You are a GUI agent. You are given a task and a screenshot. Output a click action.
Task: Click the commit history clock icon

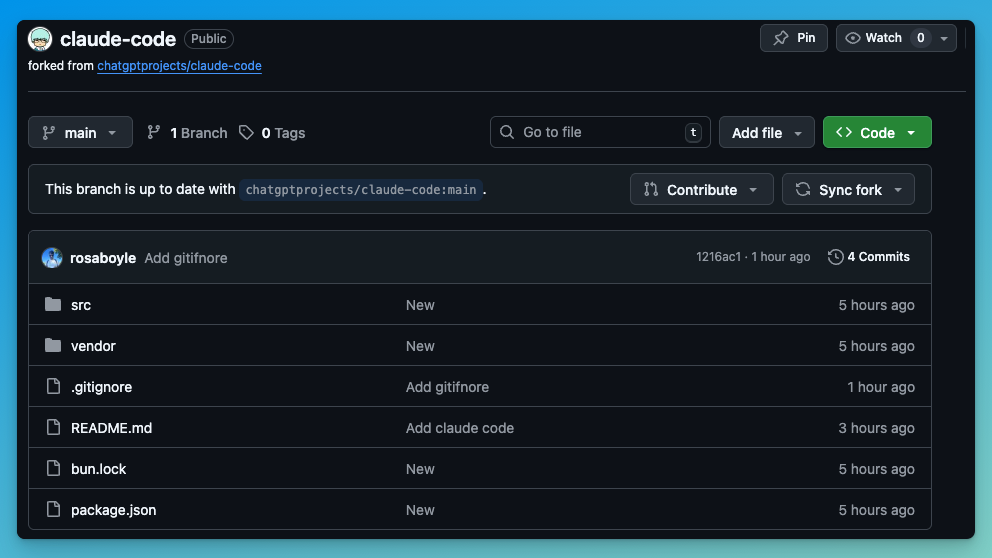click(x=835, y=257)
